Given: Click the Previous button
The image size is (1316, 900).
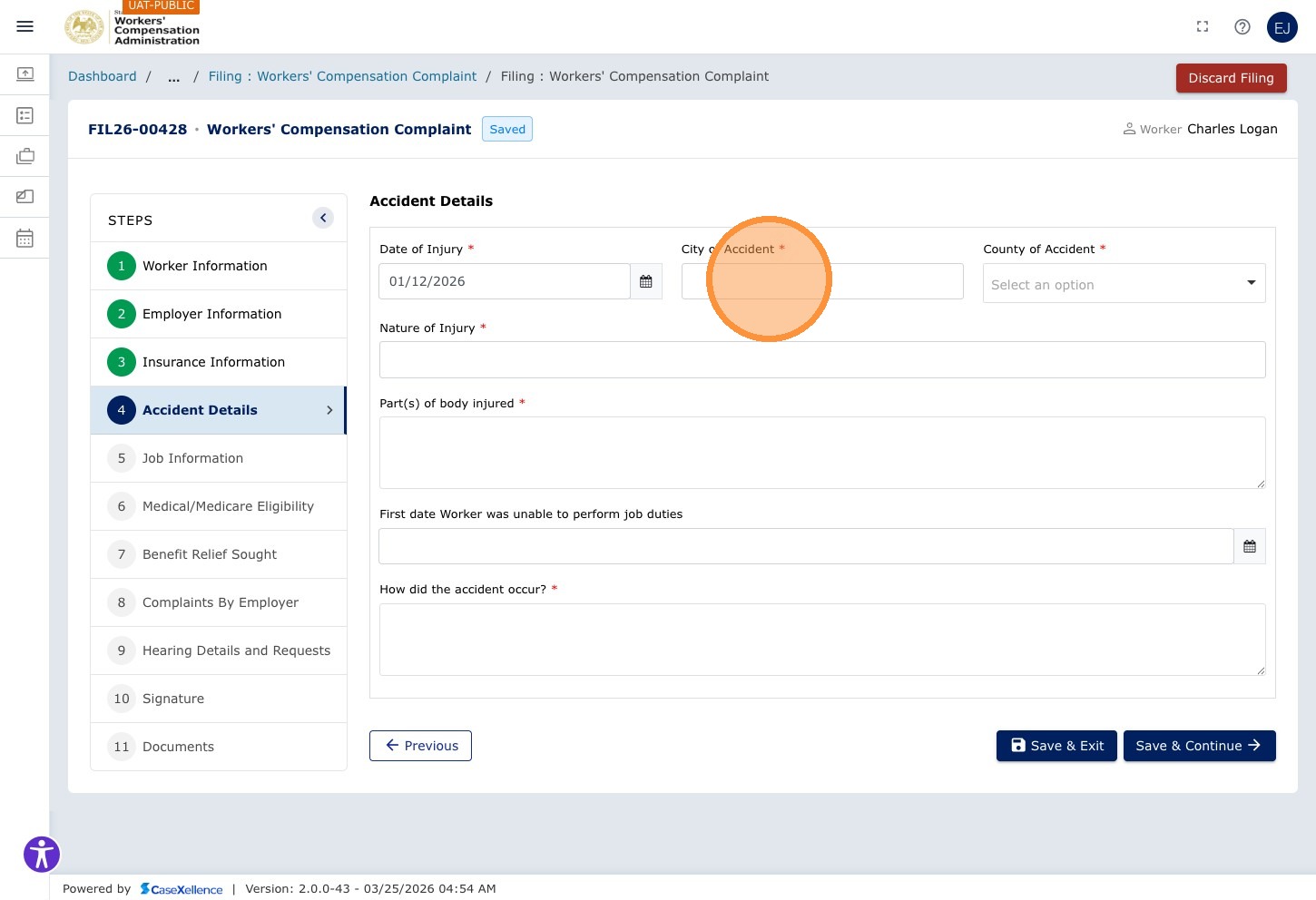Looking at the screenshot, I should [420, 746].
